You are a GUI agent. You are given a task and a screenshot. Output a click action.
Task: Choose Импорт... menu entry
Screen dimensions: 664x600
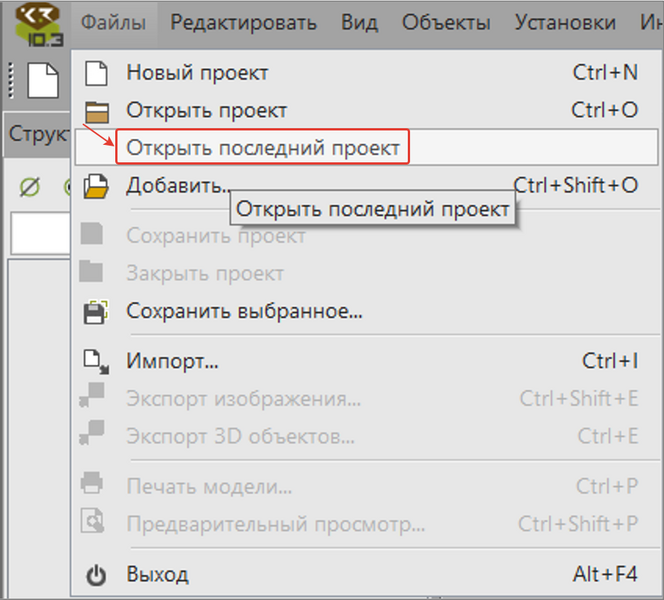(366, 361)
